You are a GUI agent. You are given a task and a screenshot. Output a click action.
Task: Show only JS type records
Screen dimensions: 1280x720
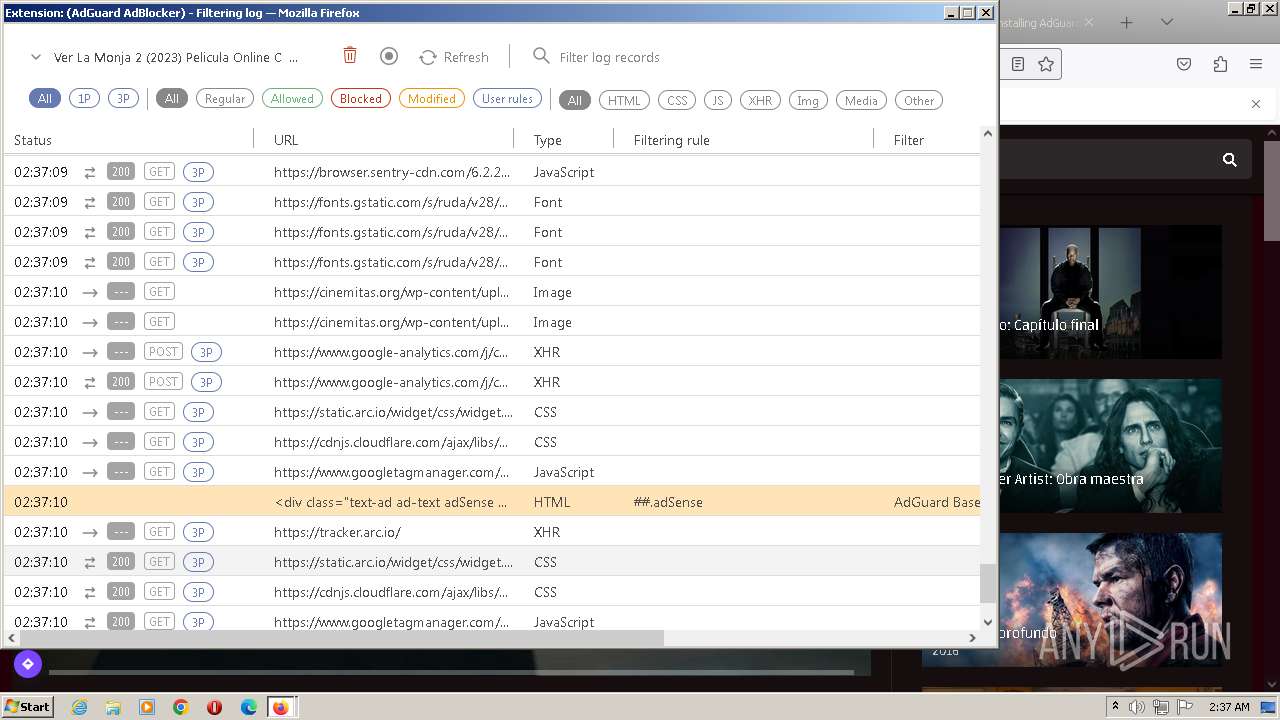(x=718, y=100)
